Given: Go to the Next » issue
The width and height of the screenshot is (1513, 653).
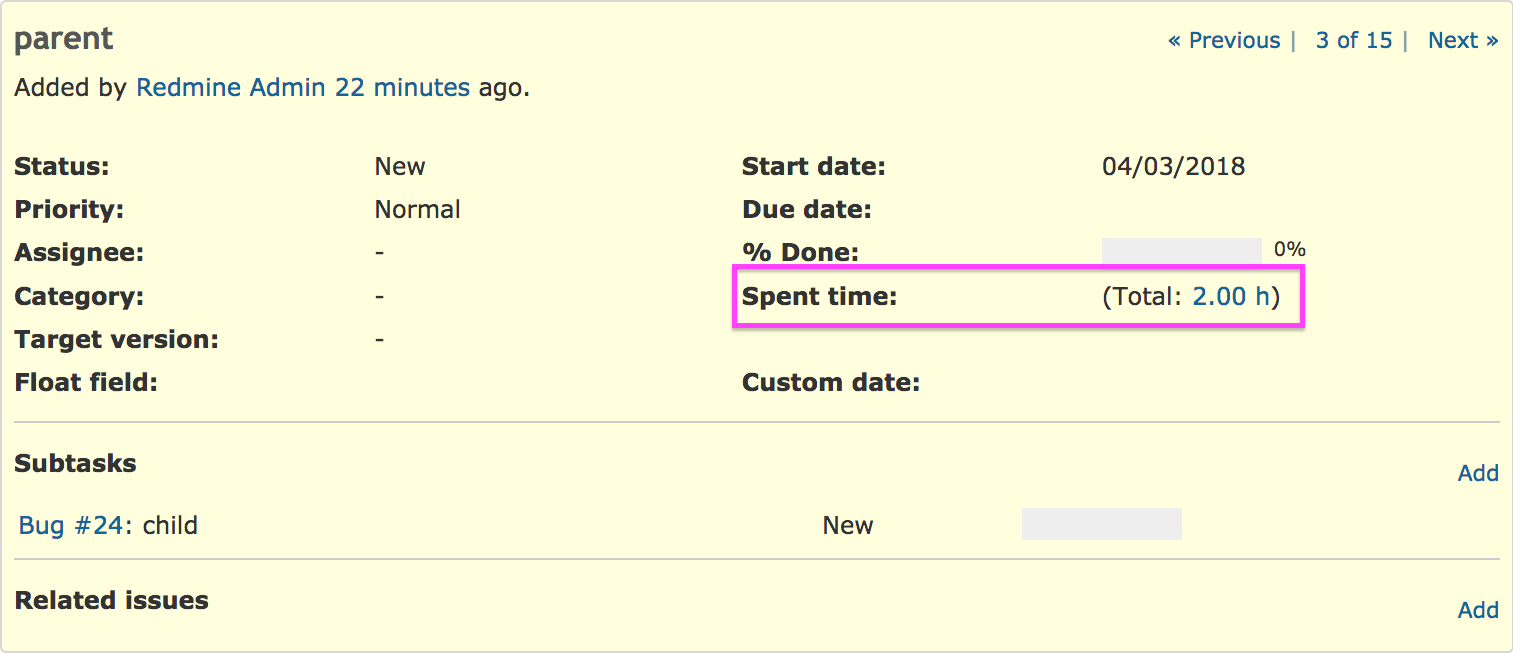Looking at the screenshot, I should pos(1462,41).
